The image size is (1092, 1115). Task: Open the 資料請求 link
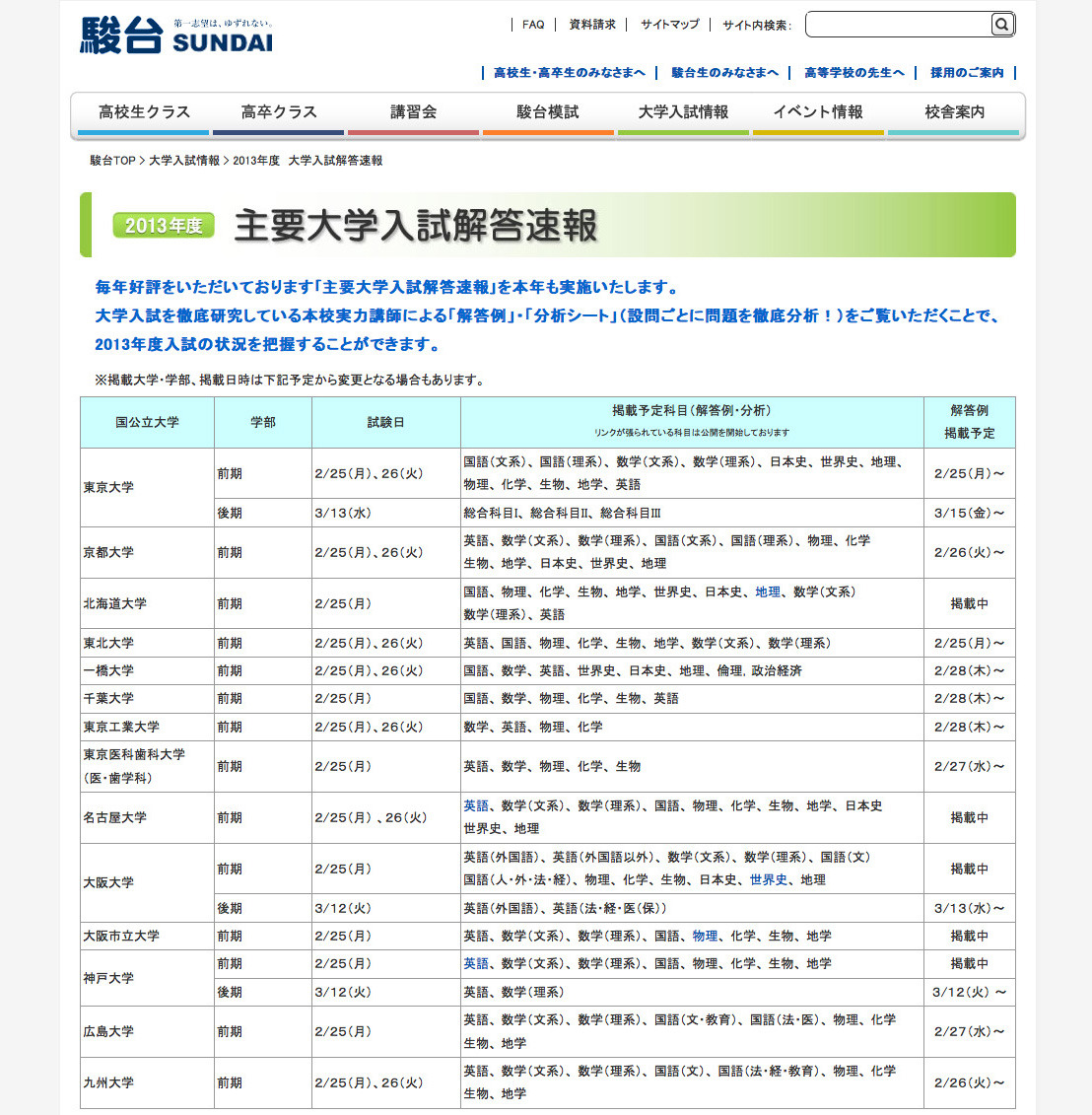tap(592, 25)
